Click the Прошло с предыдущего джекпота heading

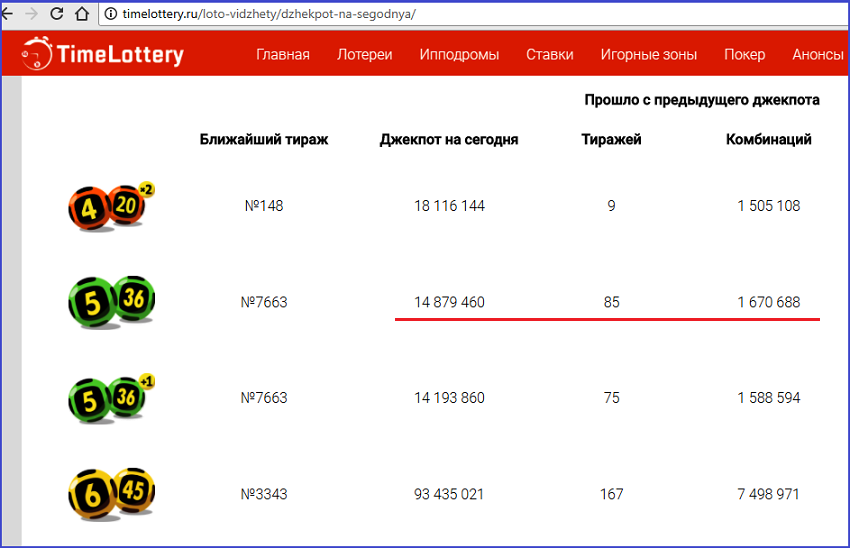tap(702, 100)
